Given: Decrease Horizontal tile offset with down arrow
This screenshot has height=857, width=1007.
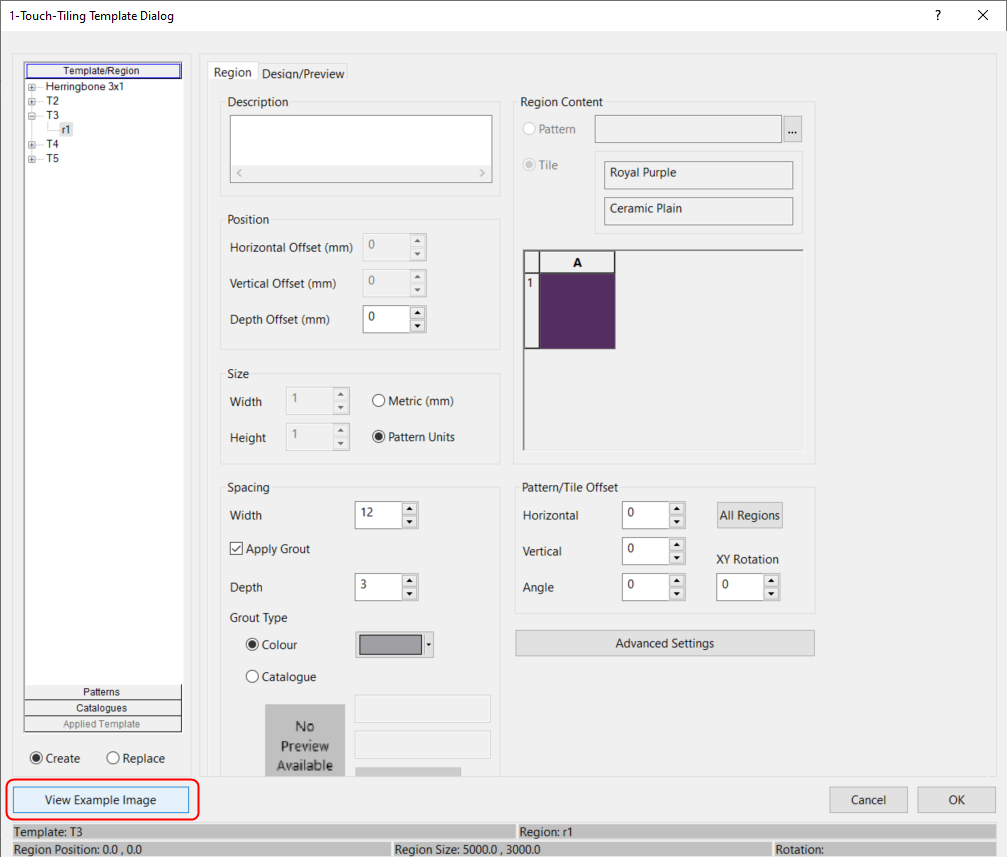Looking at the screenshot, I should (x=677, y=522).
